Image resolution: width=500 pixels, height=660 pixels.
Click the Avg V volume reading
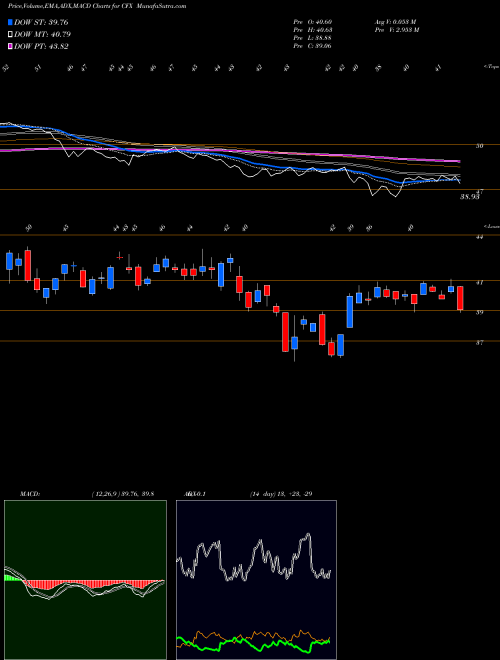tap(395, 21)
